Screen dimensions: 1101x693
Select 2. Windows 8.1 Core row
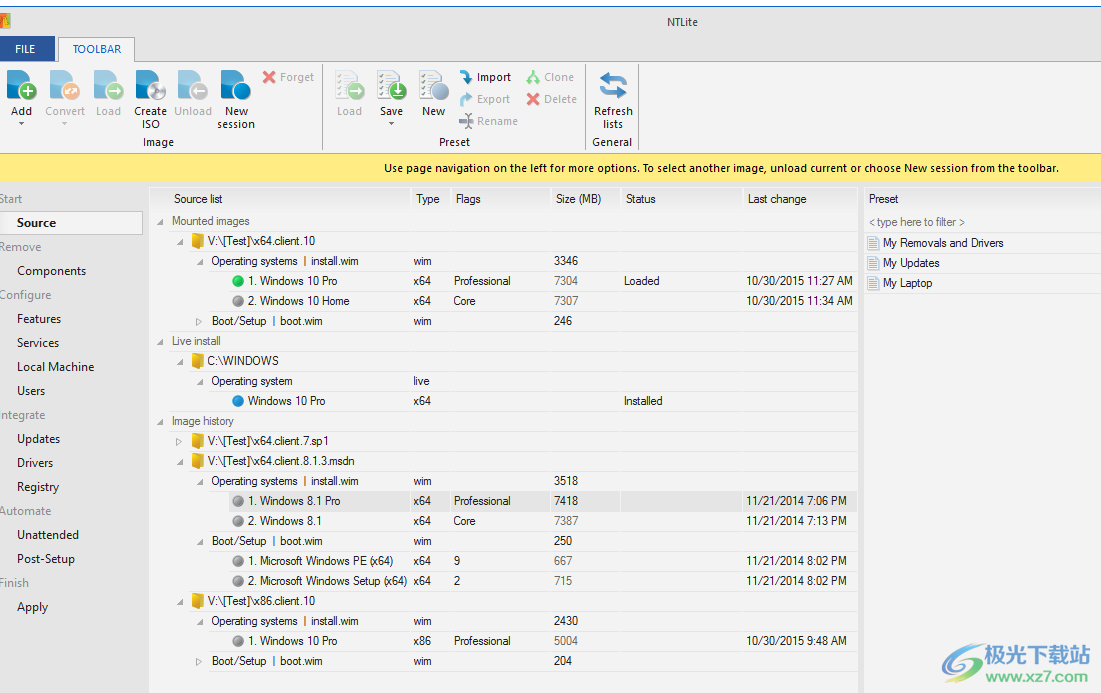(x=542, y=521)
